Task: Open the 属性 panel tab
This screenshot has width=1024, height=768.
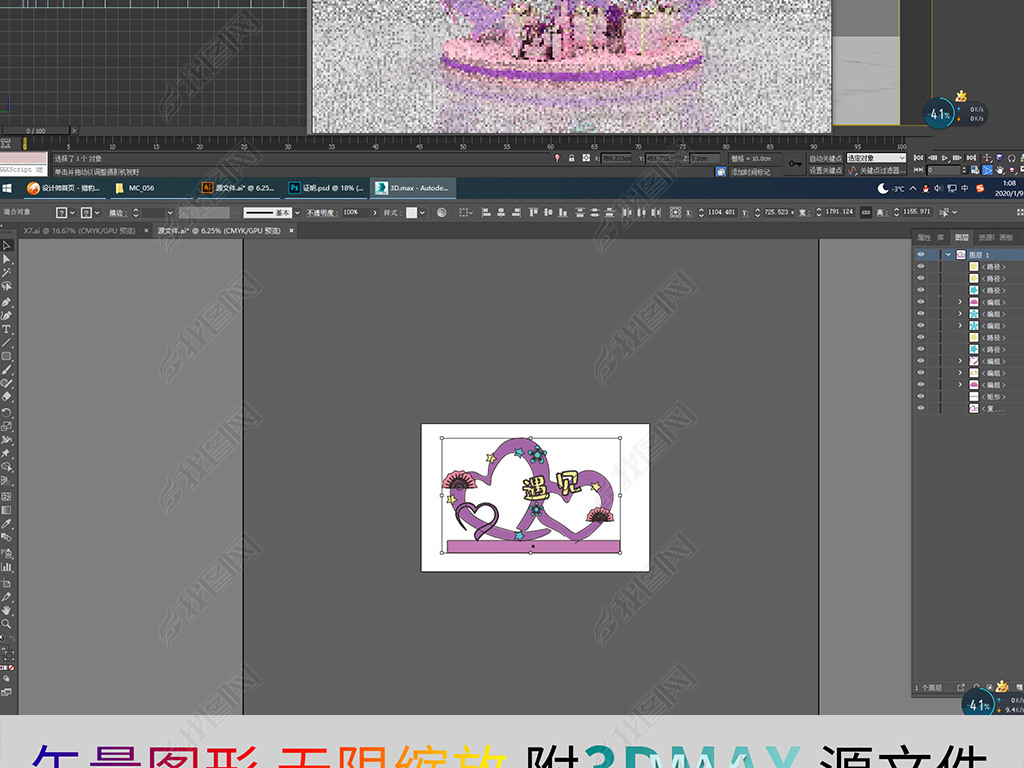Action: 923,237
